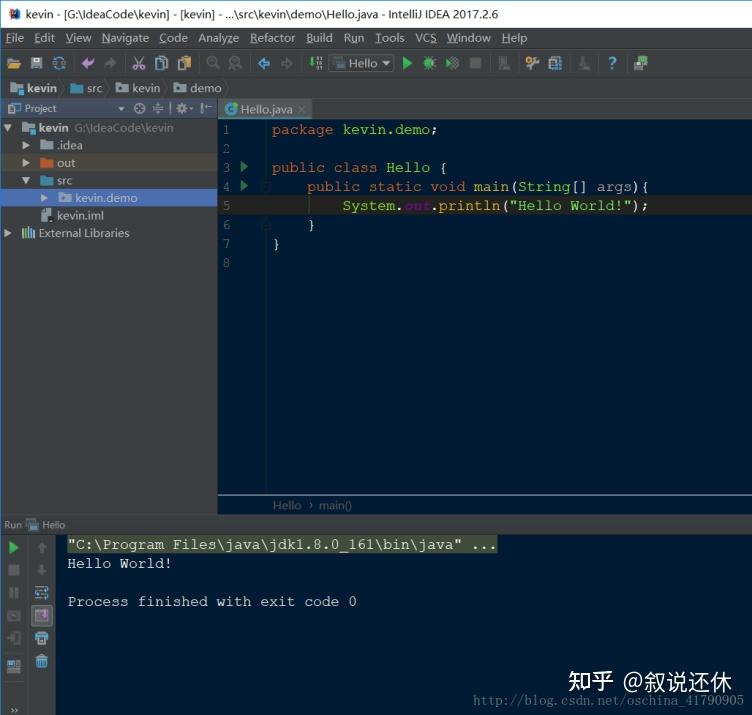This screenshot has height=715, width=752.
Task: Click the Print icon in Run console
Action: [x=42, y=638]
